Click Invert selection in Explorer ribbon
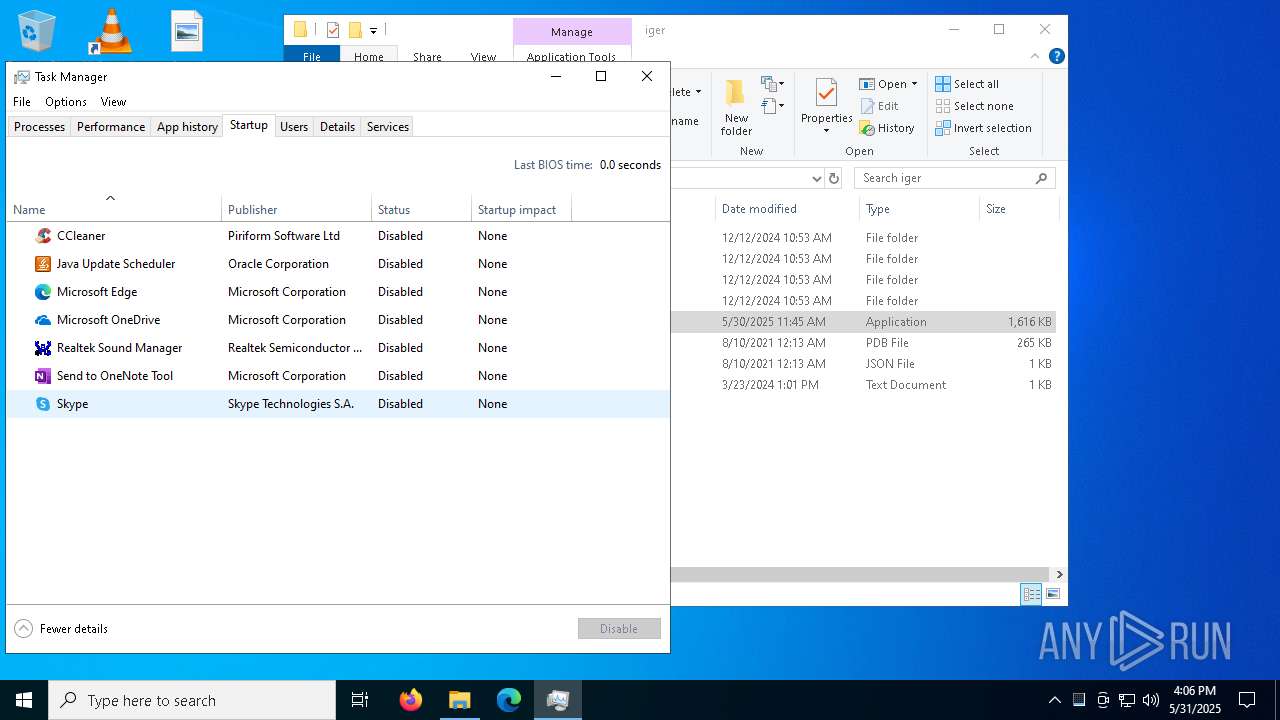 (x=983, y=128)
